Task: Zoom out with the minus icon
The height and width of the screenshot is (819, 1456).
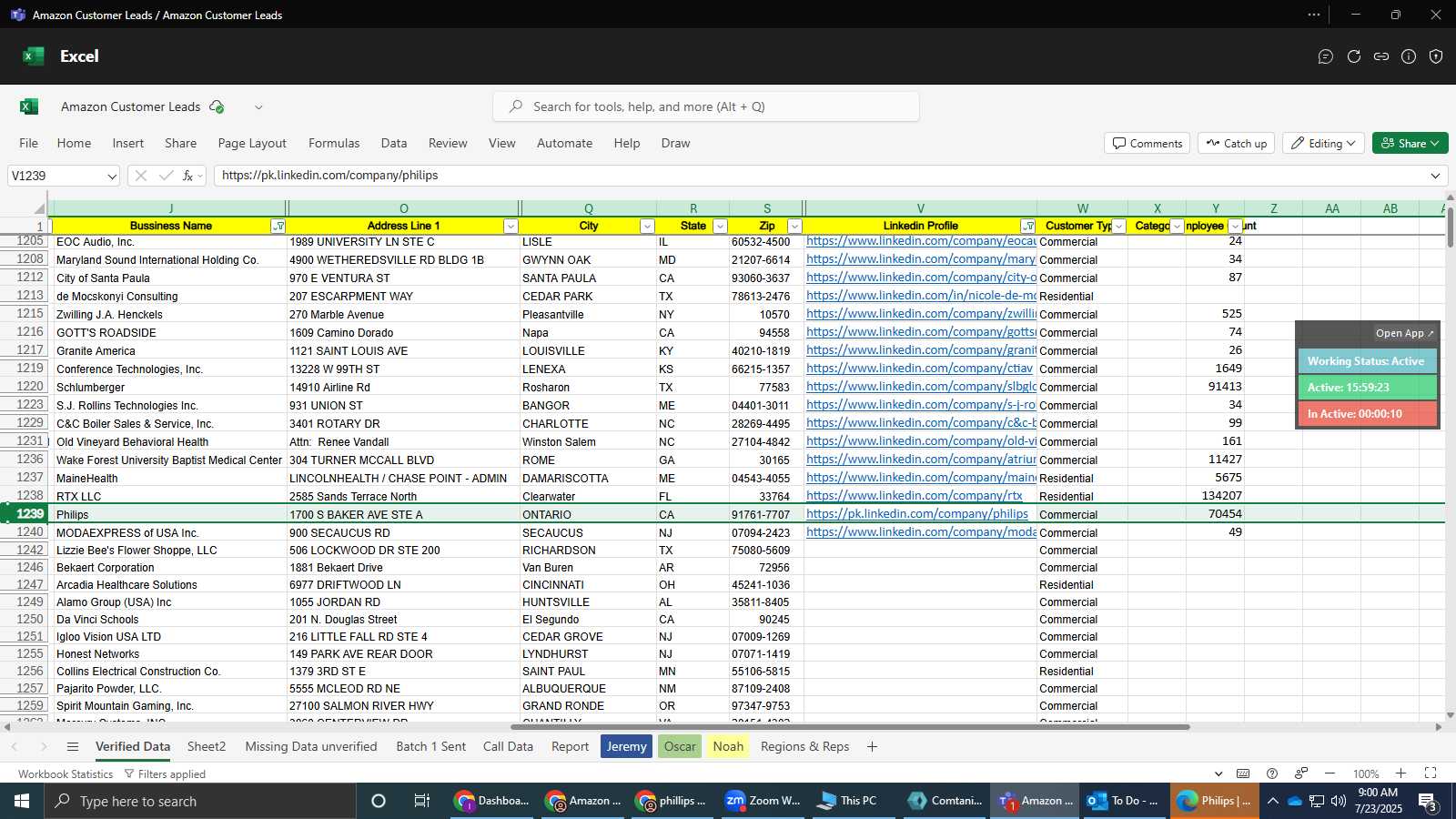Action: (1330, 773)
